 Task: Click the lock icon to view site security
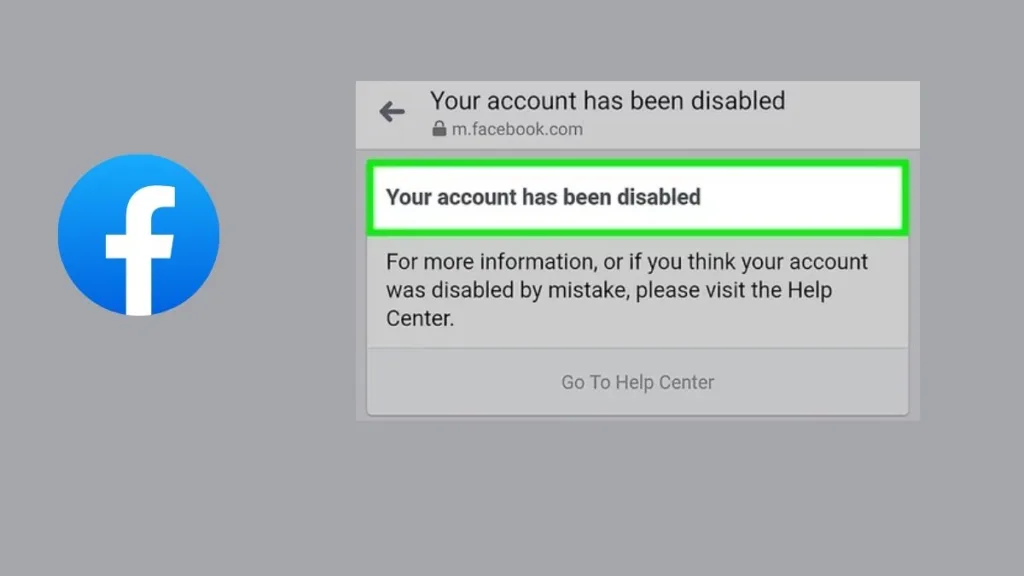tap(438, 129)
